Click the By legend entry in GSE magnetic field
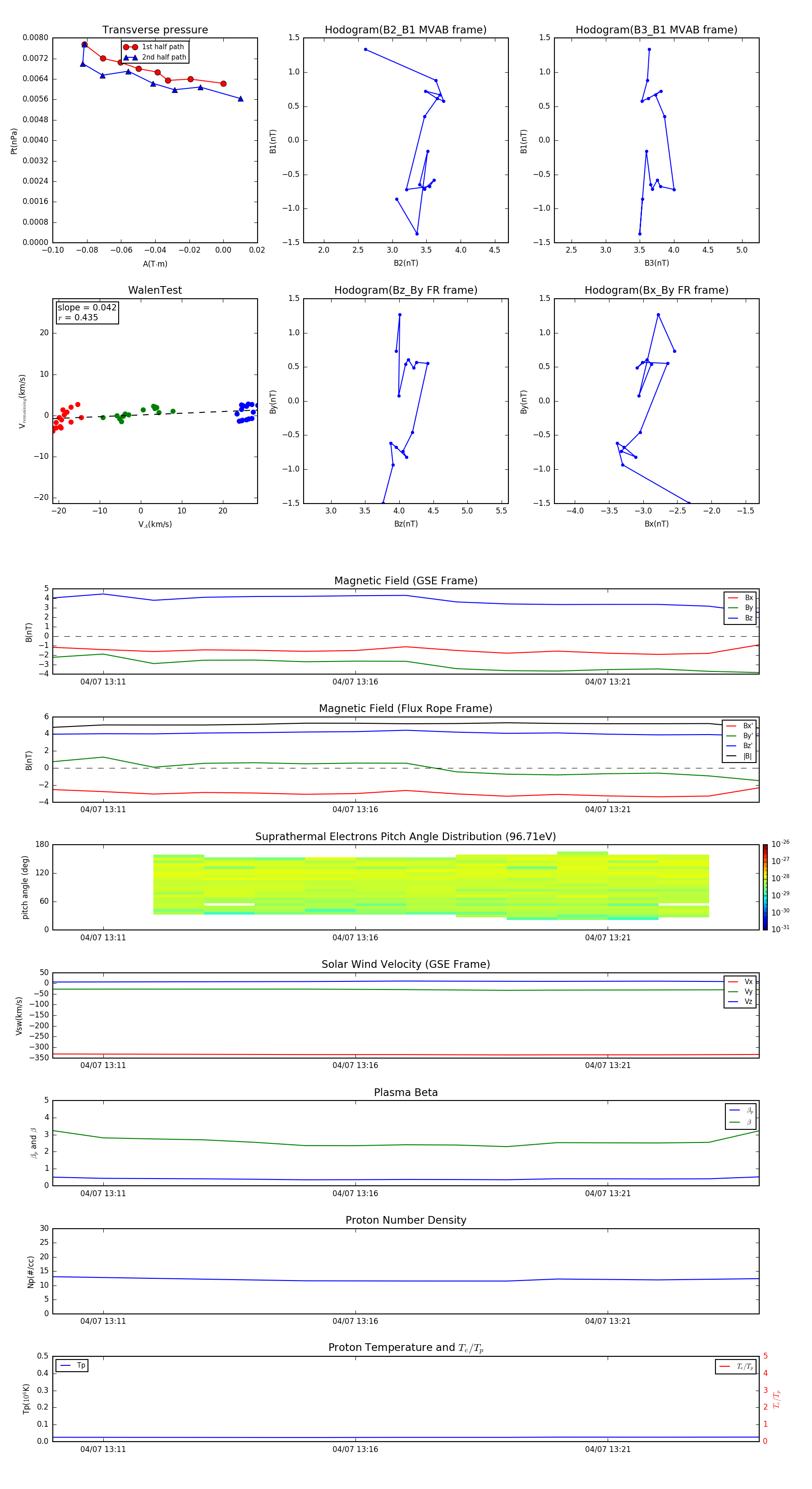Viewport: 812px width, 1489px height. (740, 607)
